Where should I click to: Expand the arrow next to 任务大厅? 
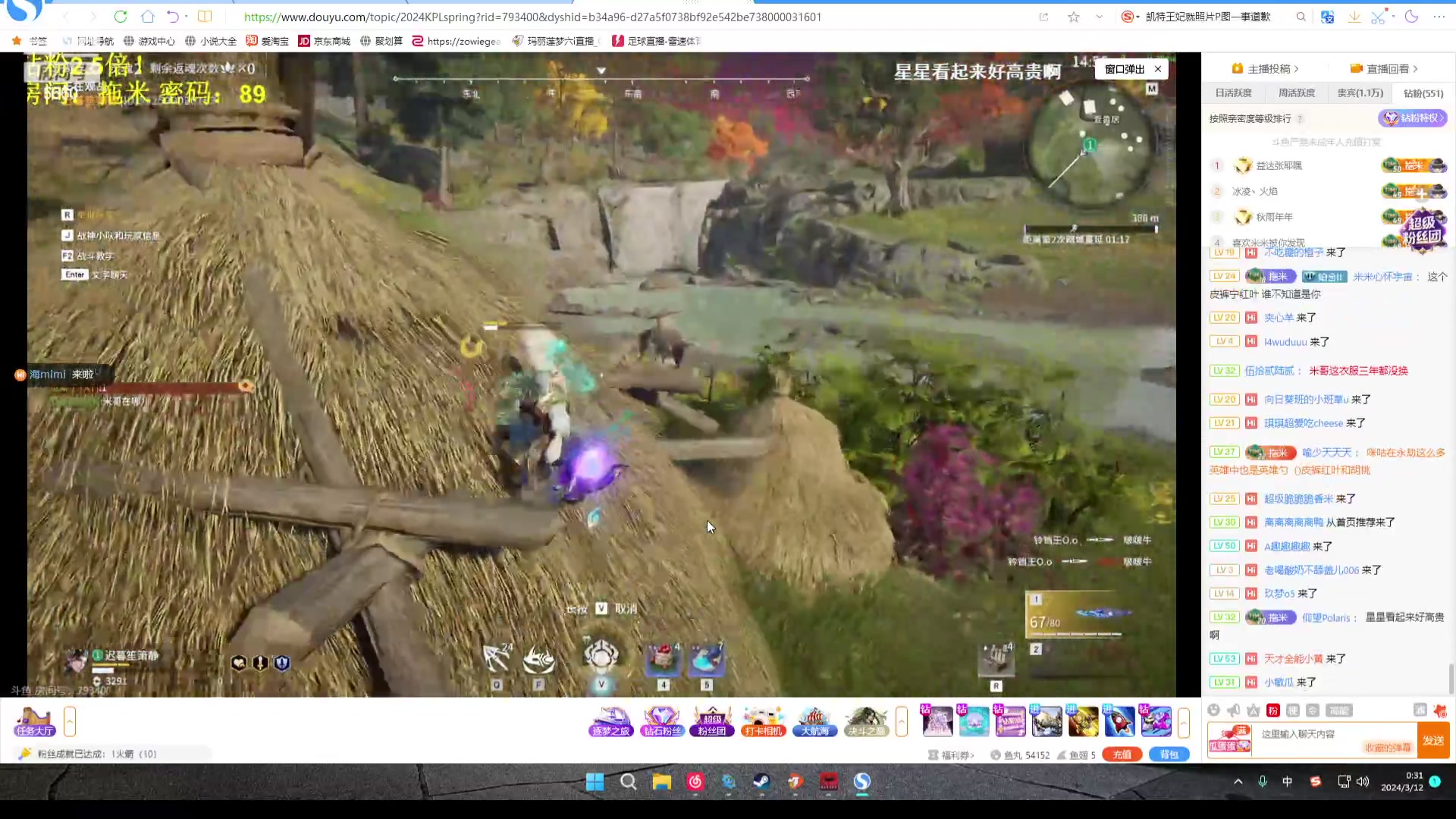70,721
